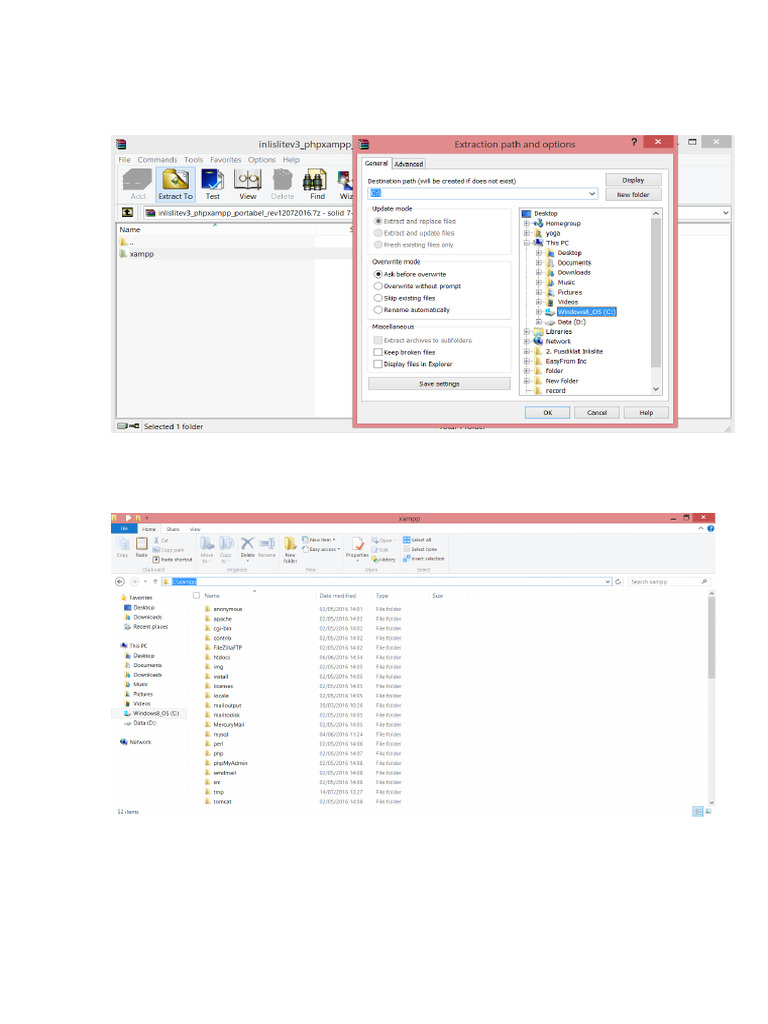Image resolution: width=768 pixels, height=1024 pixels.
Task: Click Explorer help question mark icon
Action: [711, 528]
